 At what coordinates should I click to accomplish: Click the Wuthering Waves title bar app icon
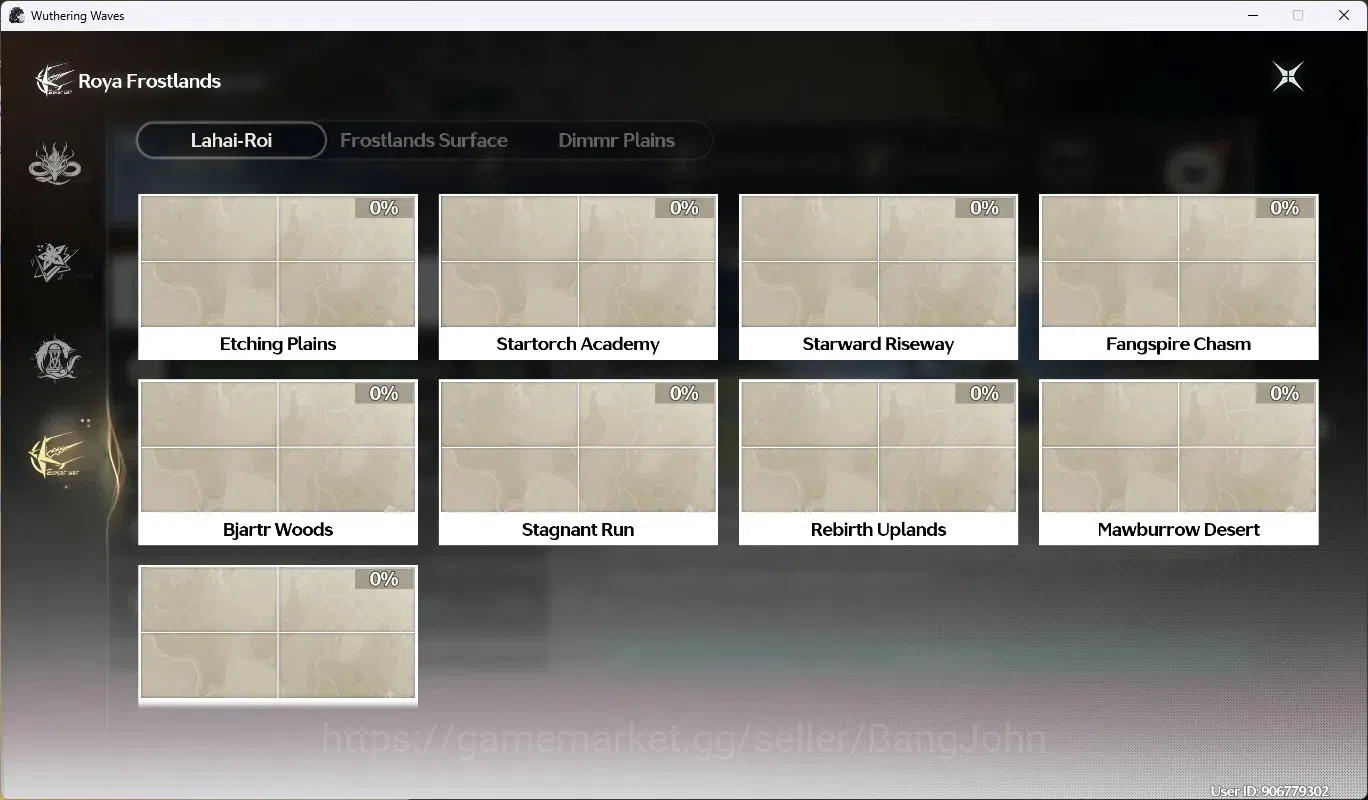coord(16,15)
